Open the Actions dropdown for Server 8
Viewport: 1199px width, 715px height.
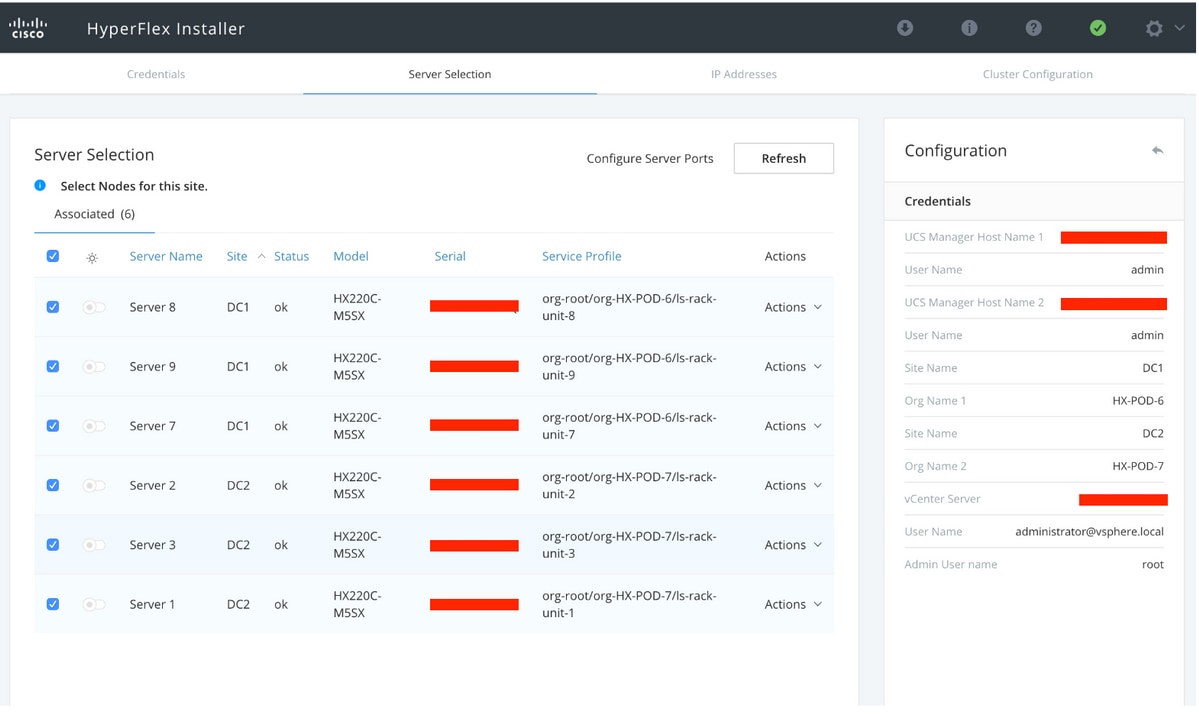793,307
